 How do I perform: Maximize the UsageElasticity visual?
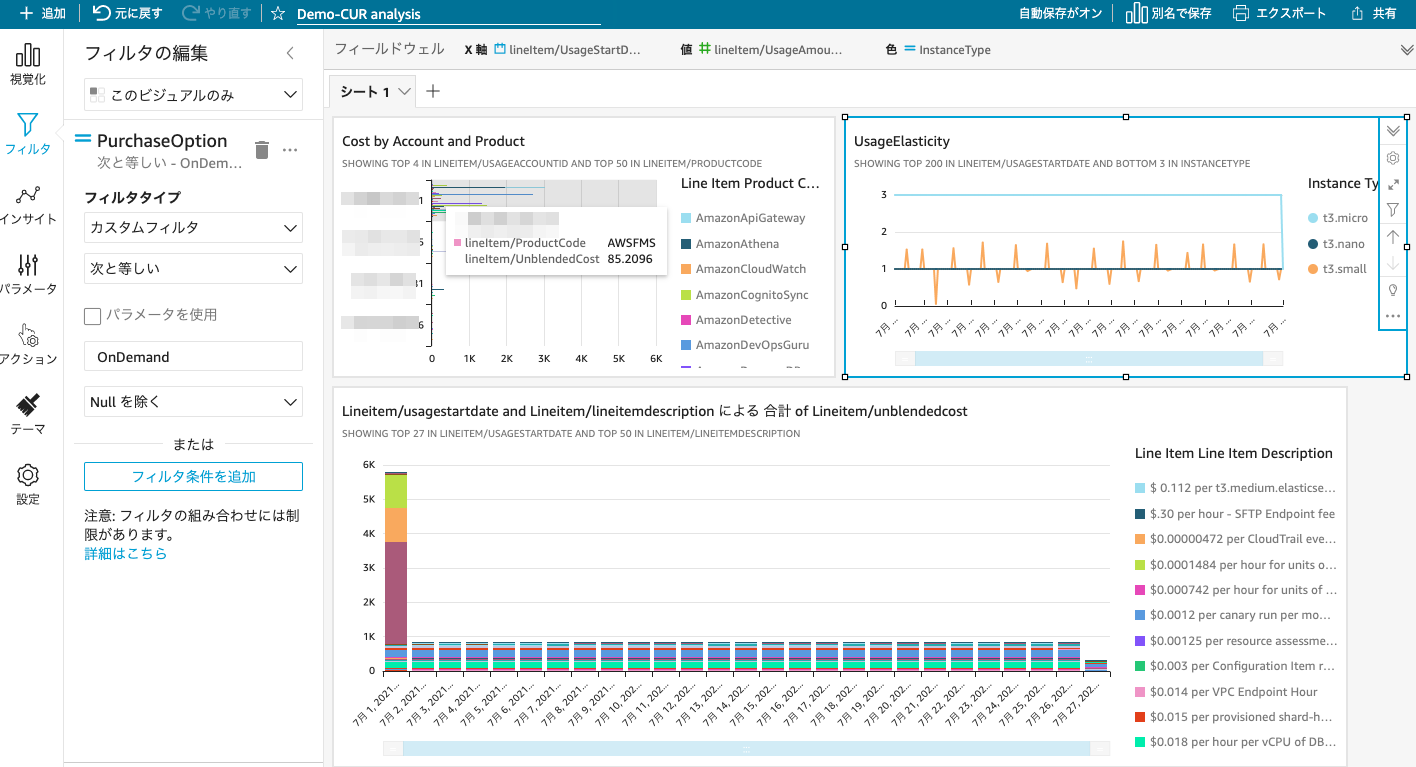pyautogui.click(x=1393, y=183)
